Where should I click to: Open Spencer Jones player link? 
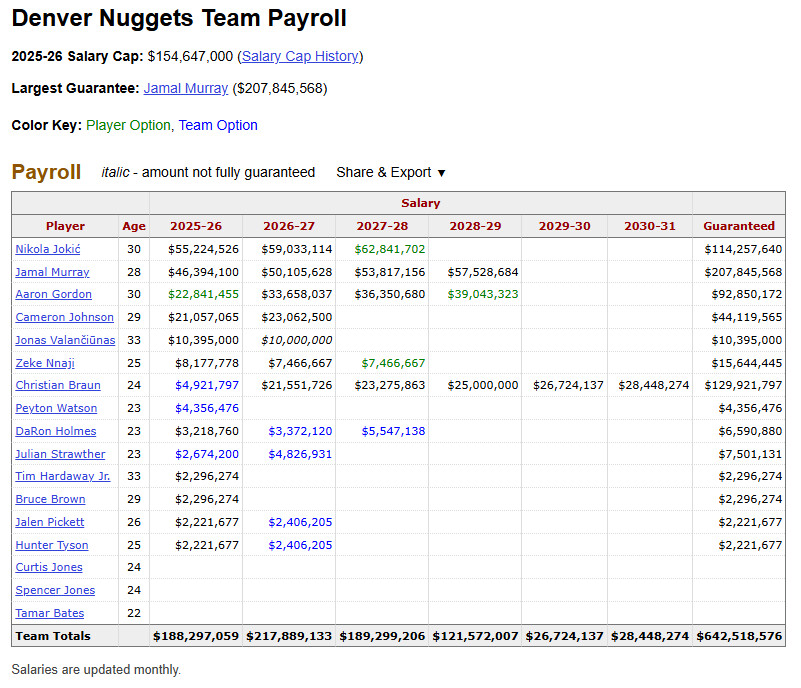pos(55,590)
